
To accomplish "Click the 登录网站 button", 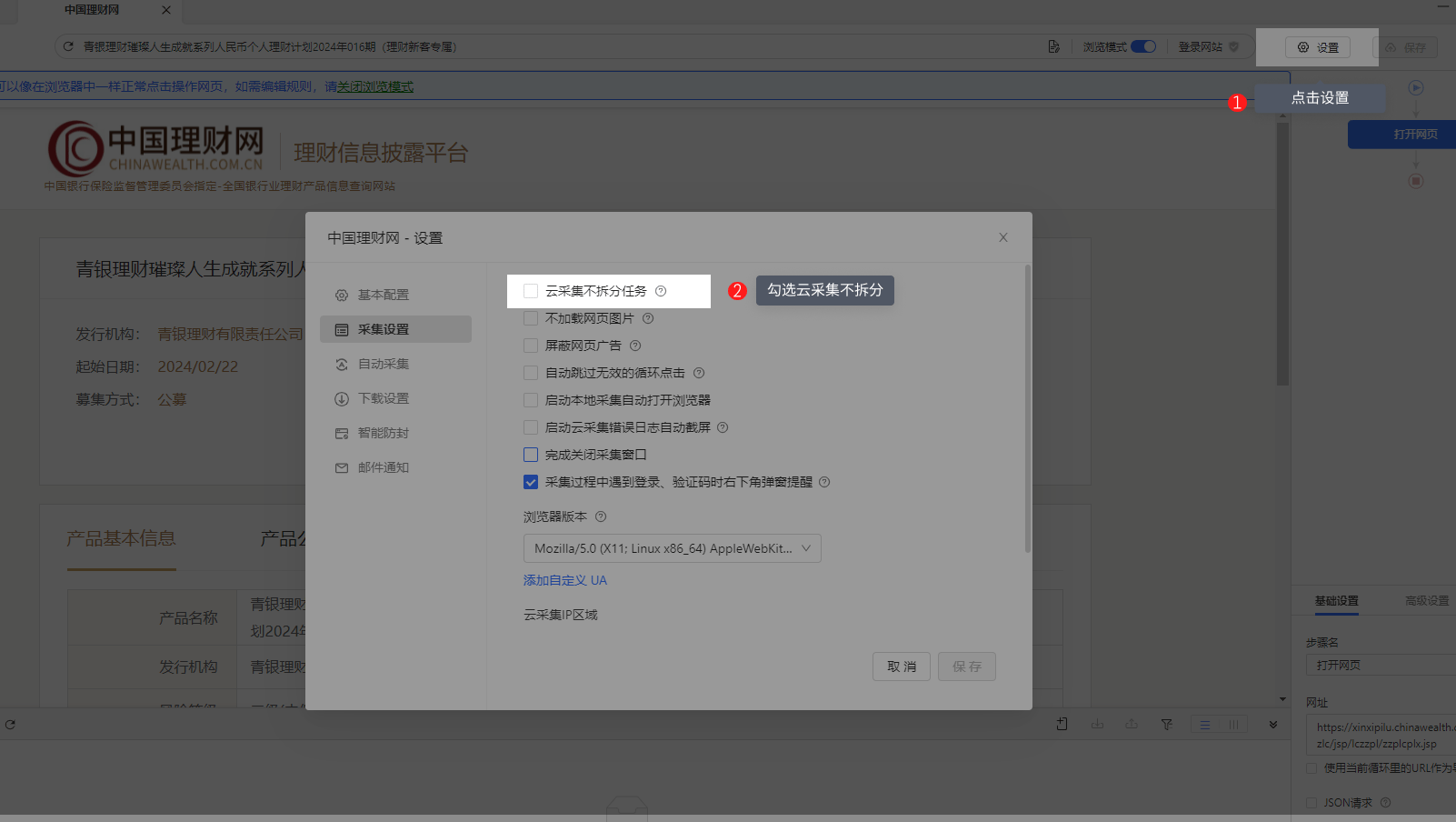I will coord(1208,46).
